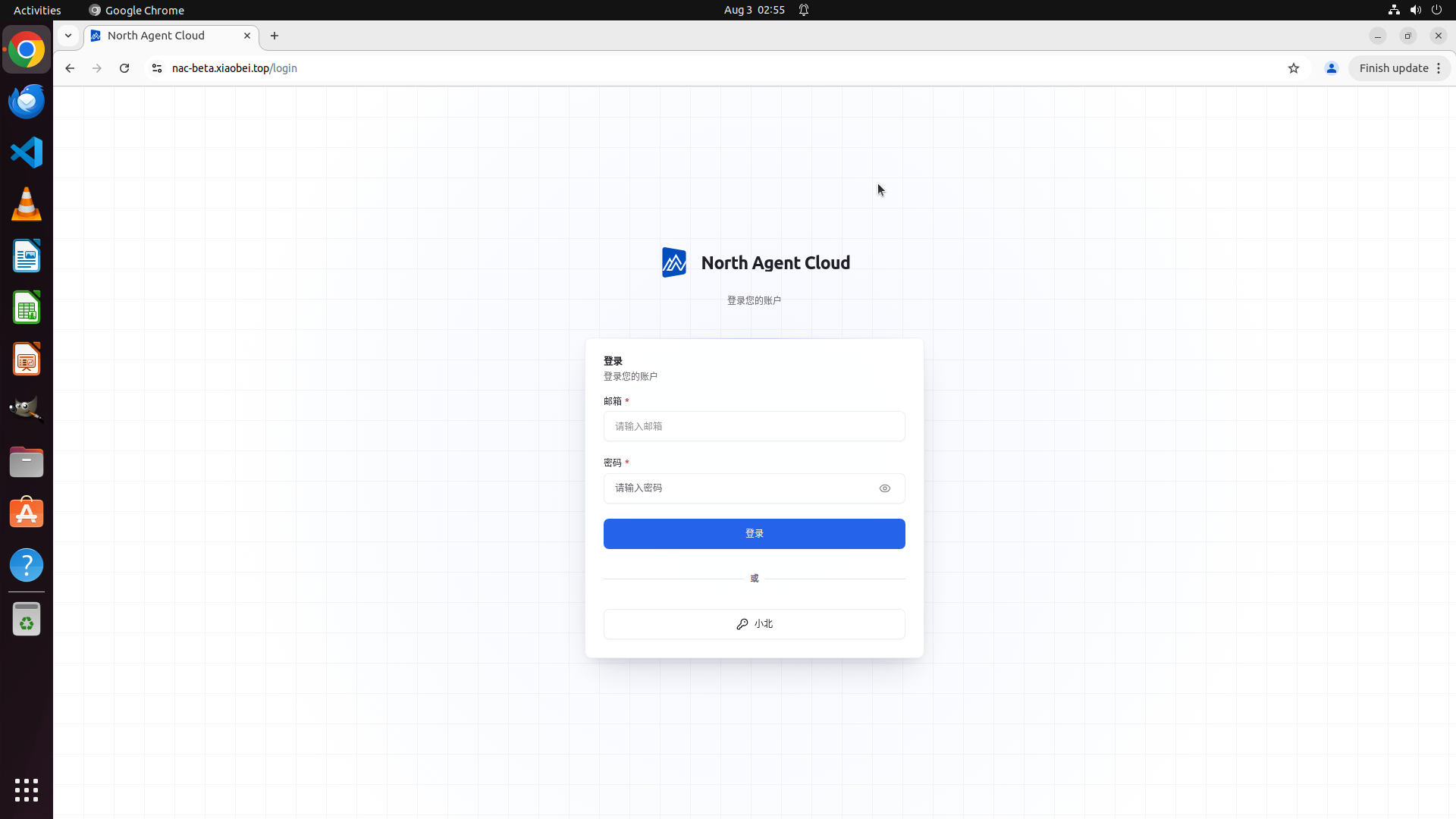Select the North Agent Cloud tab
This screenshot has height=819, width=1456.
pos(171,36)
